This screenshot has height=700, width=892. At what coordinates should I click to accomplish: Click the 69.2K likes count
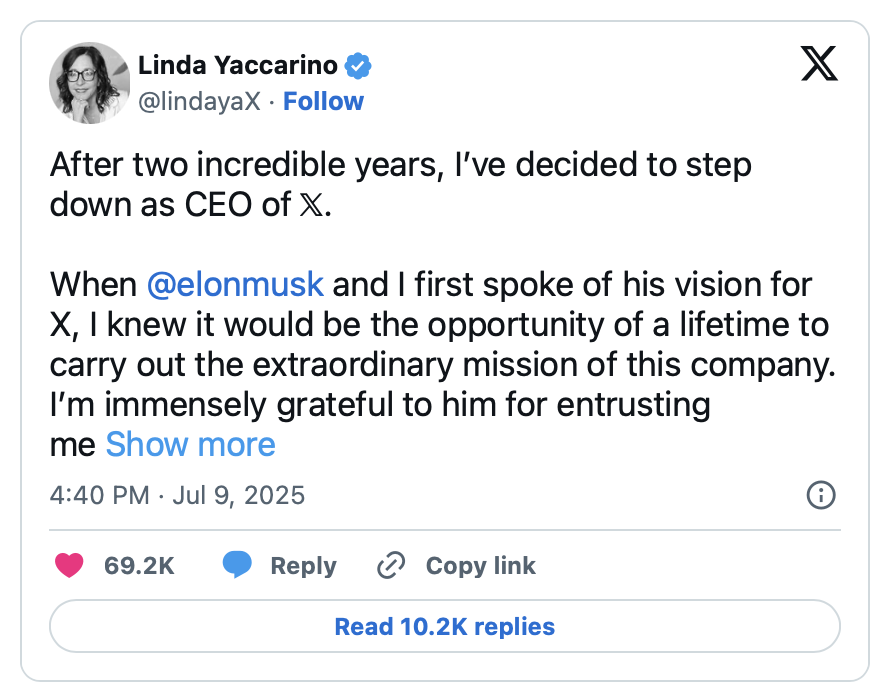pos(139,566)
